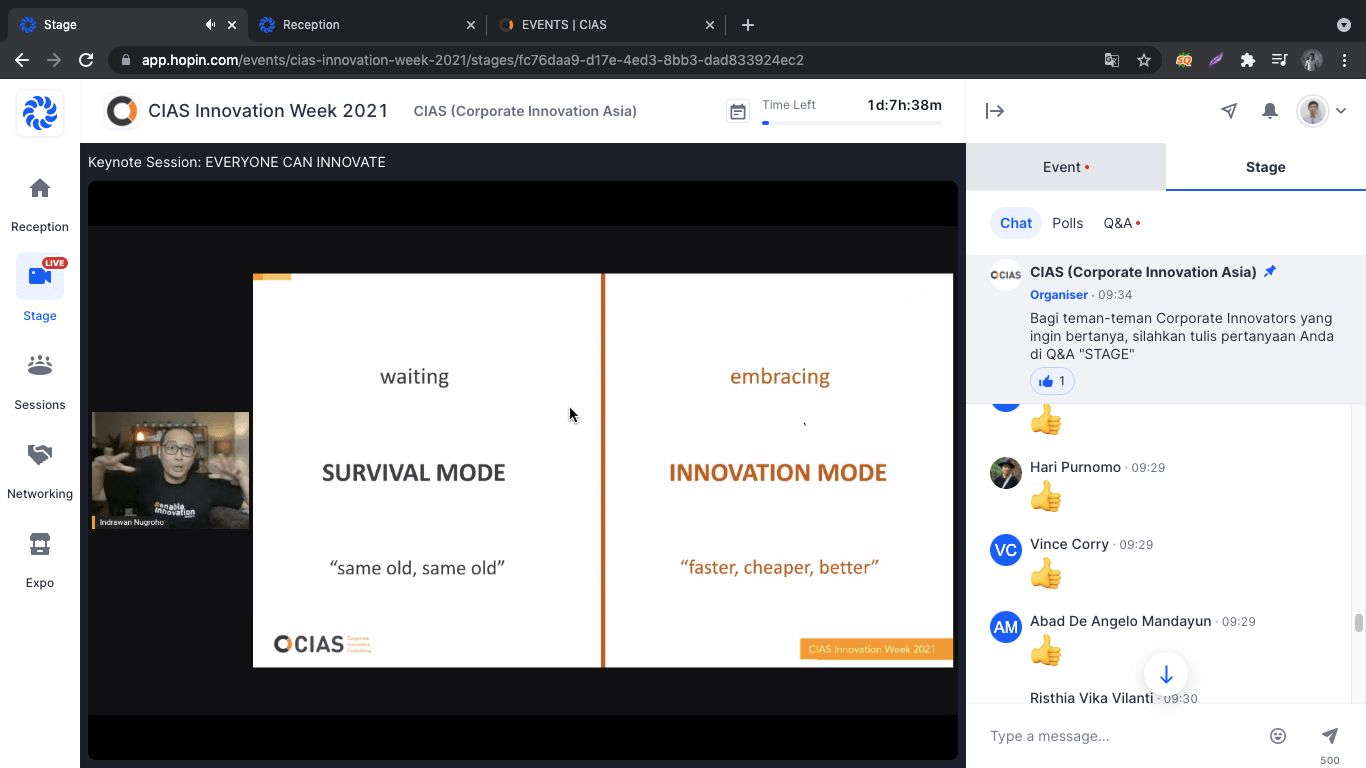Click the pin icon on the CIAS message
Image resolution: width=1366 pixels, height=768 pixels.
pyautogui.click(x=1270, y=272)
